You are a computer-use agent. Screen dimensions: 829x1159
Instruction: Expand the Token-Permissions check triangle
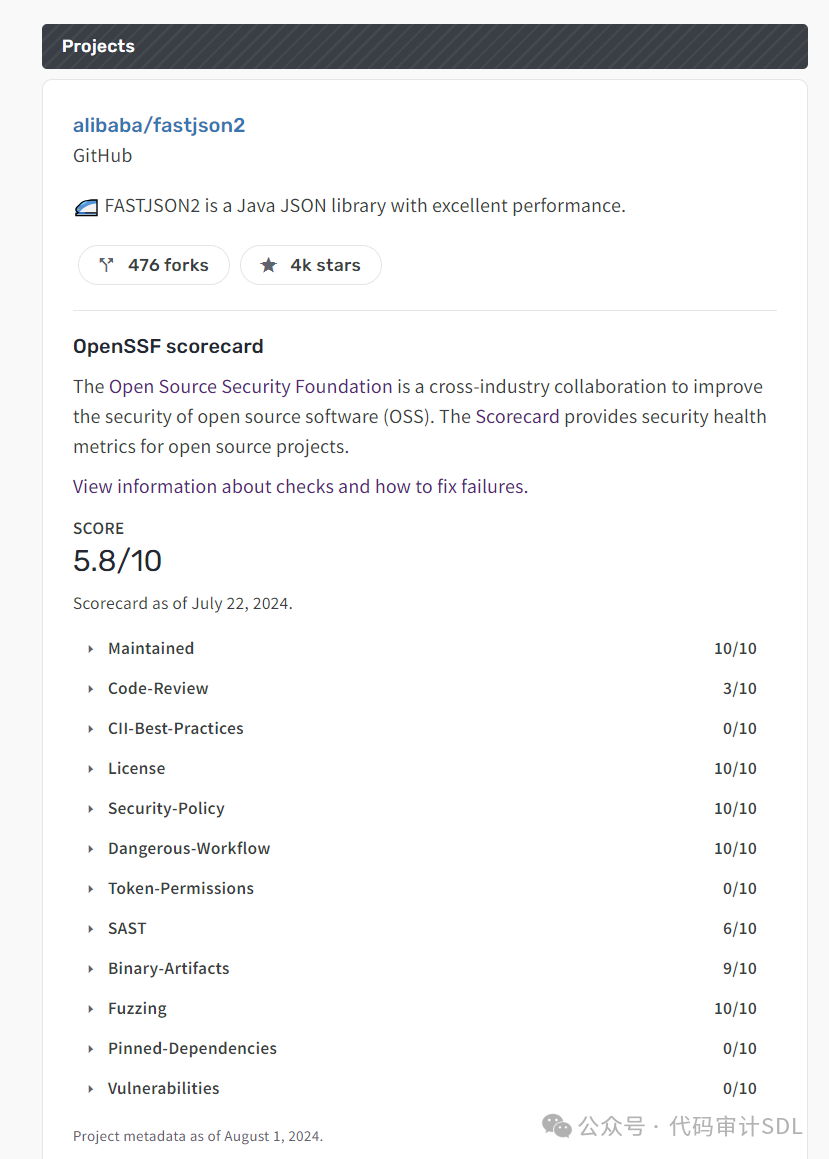tap(90, 888)
